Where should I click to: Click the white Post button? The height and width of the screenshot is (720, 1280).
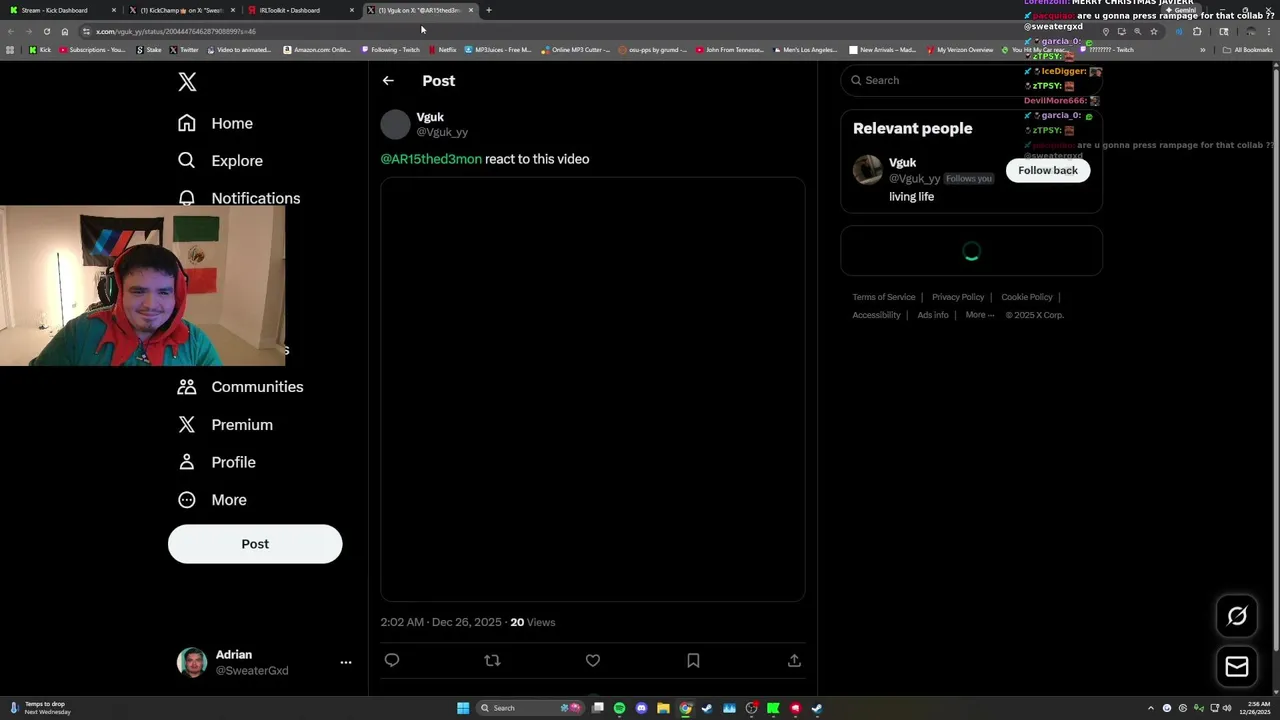[x=255, y=544]
